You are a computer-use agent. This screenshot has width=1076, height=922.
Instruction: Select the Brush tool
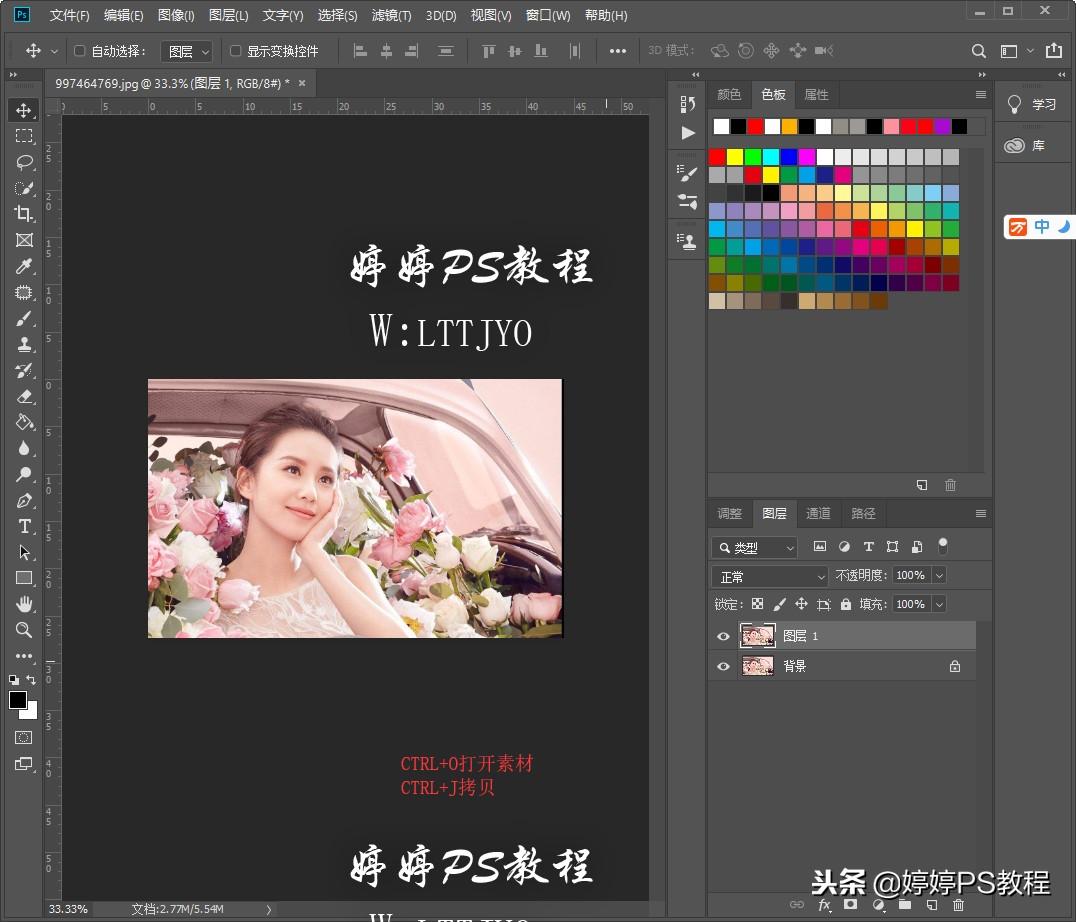(x=24, y=319)
